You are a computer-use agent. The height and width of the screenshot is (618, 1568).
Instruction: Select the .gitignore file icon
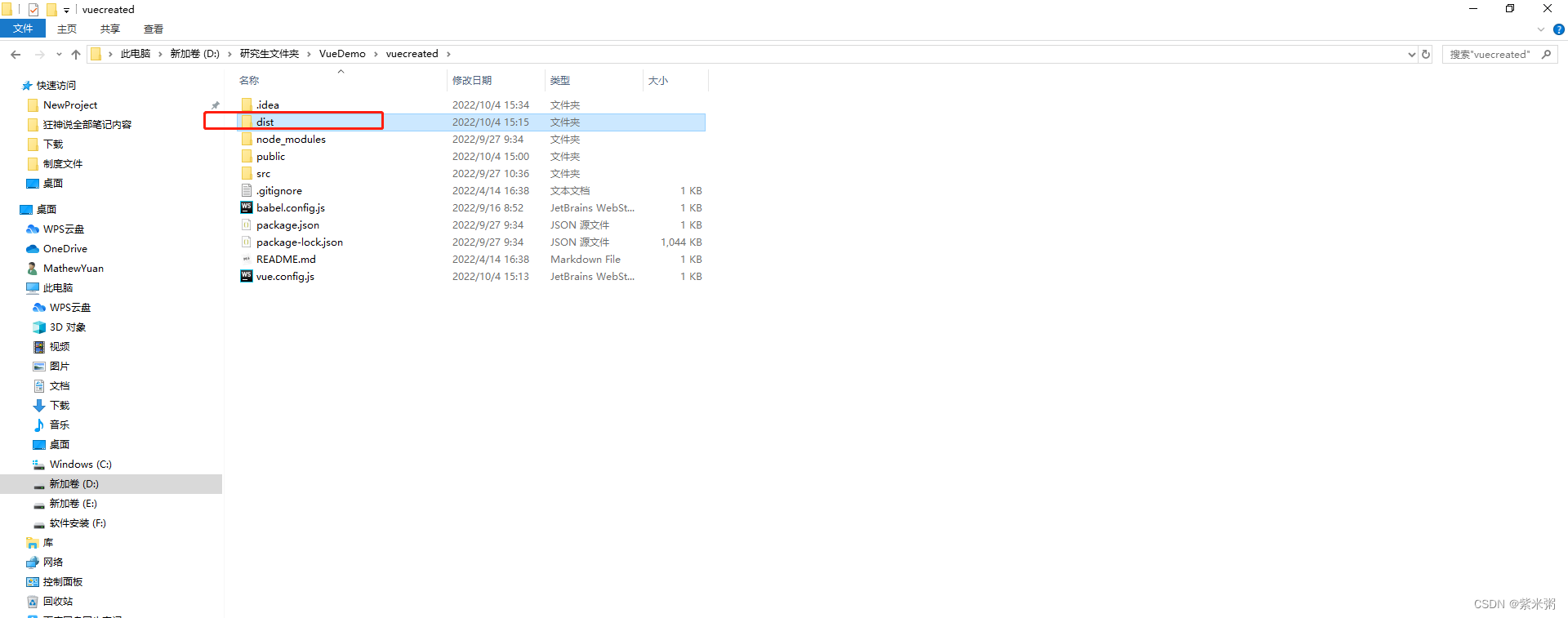click(247, 190)
